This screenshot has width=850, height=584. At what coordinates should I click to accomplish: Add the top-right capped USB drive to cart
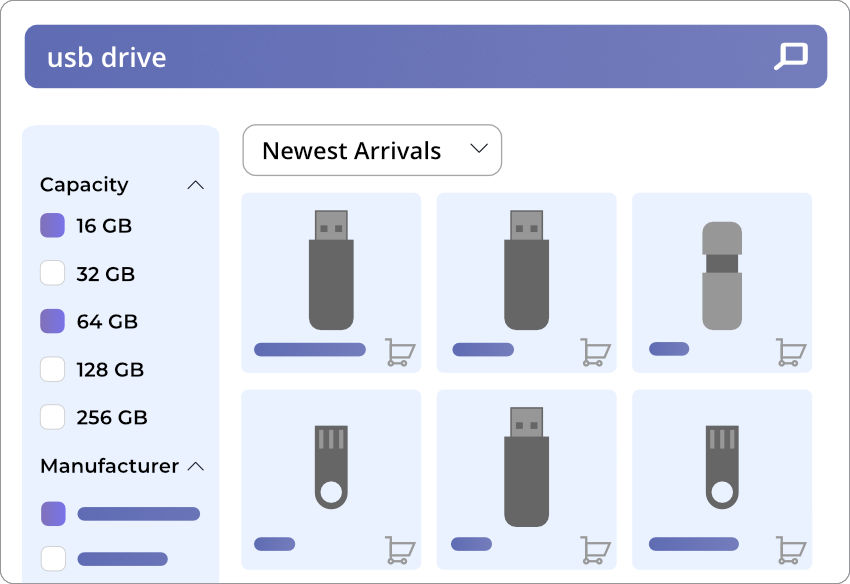click(791, 352)
